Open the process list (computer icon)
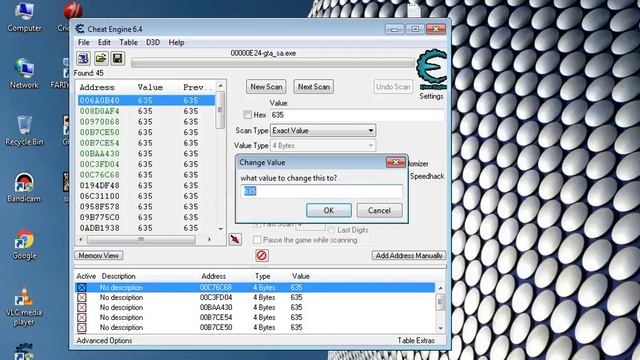 (83, 58)
